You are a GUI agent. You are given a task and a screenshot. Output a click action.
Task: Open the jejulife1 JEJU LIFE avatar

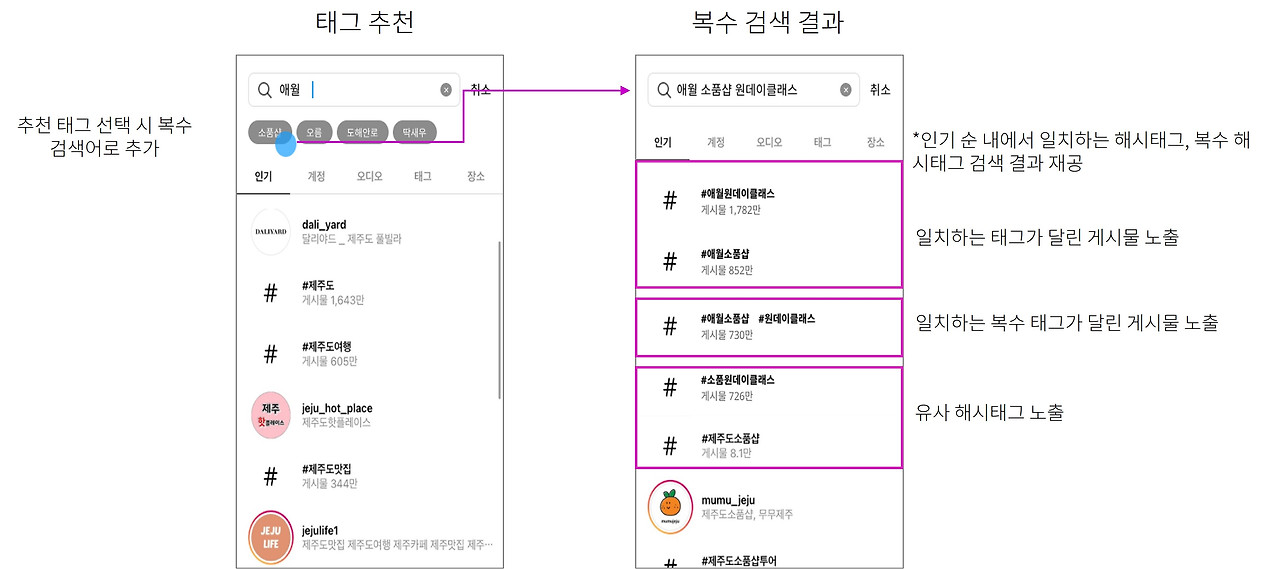pos(270,536)
